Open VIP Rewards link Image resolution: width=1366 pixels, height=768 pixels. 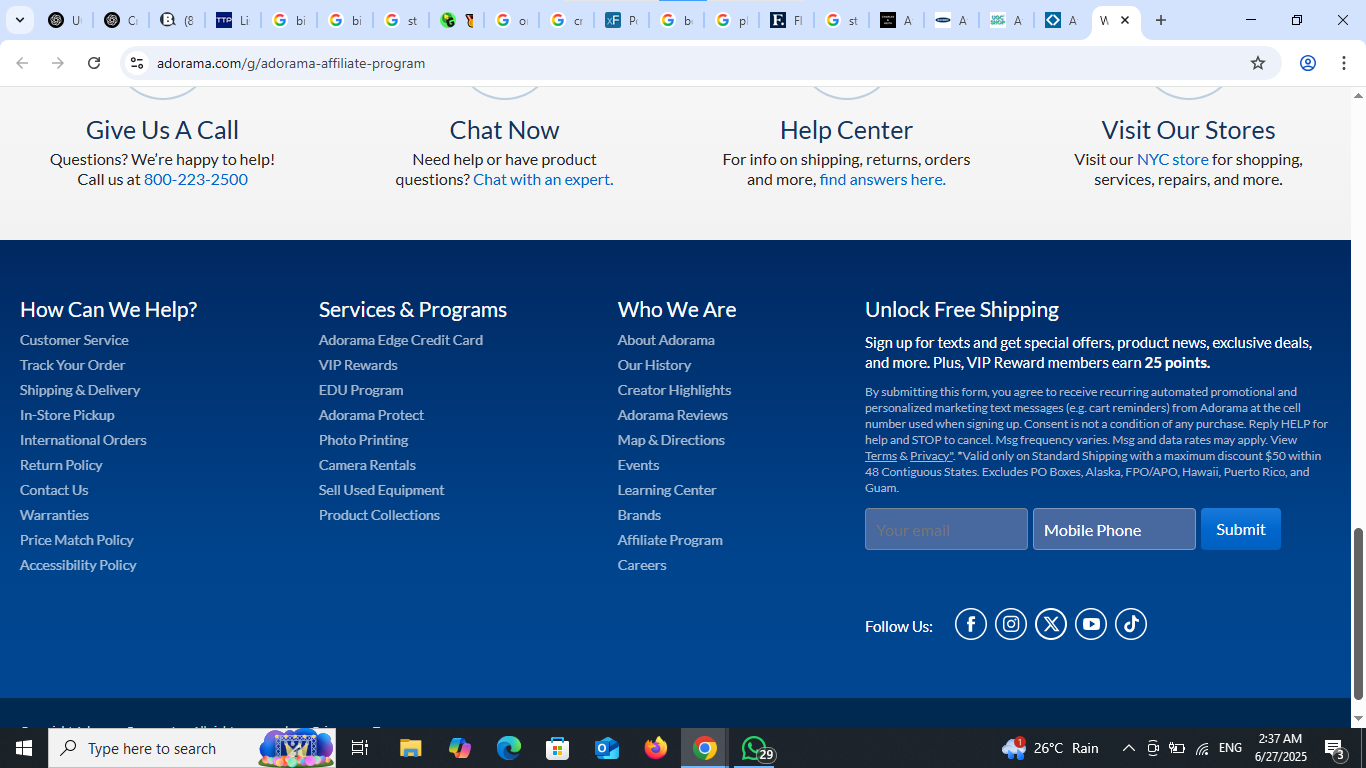[358, 365]
